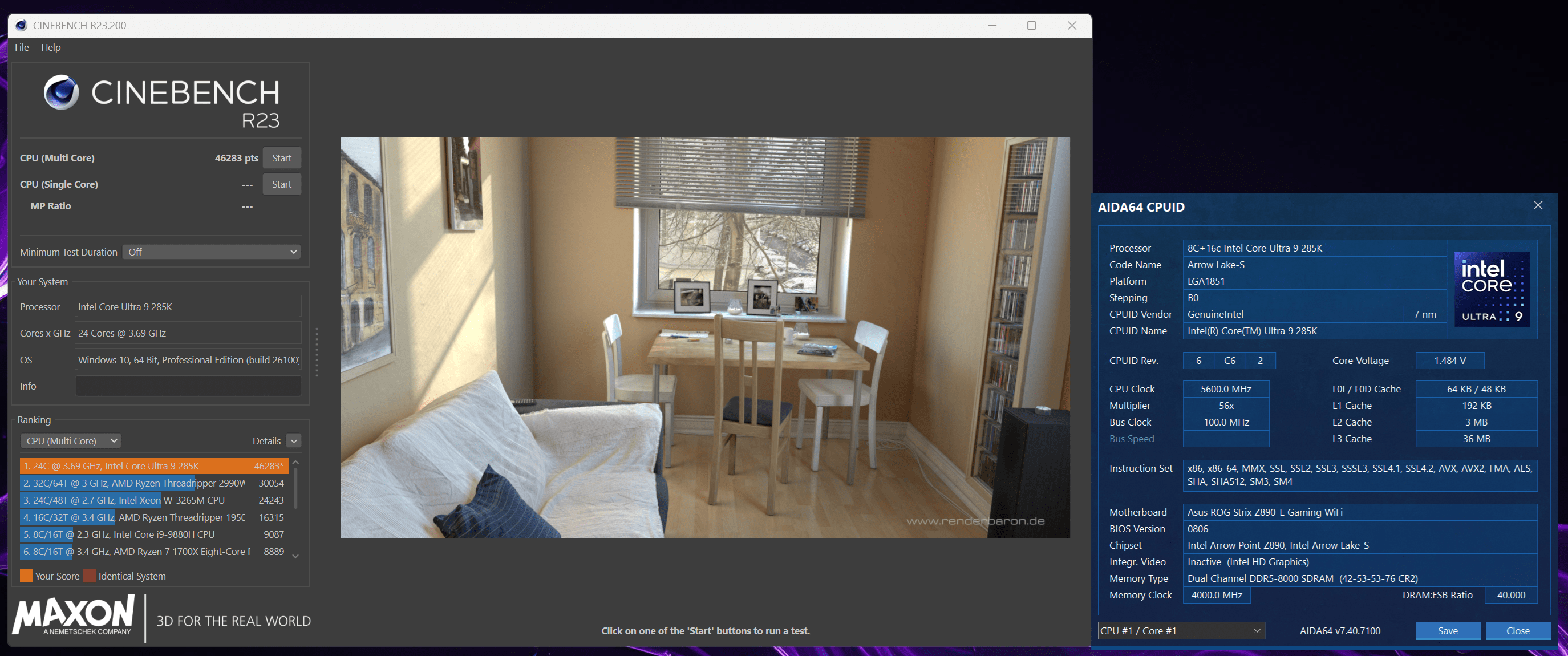Image resolution: width=1568 pixels, height=656 pixels.
Task: Click the Save button in AIDA64
Action: point(1447,630)
